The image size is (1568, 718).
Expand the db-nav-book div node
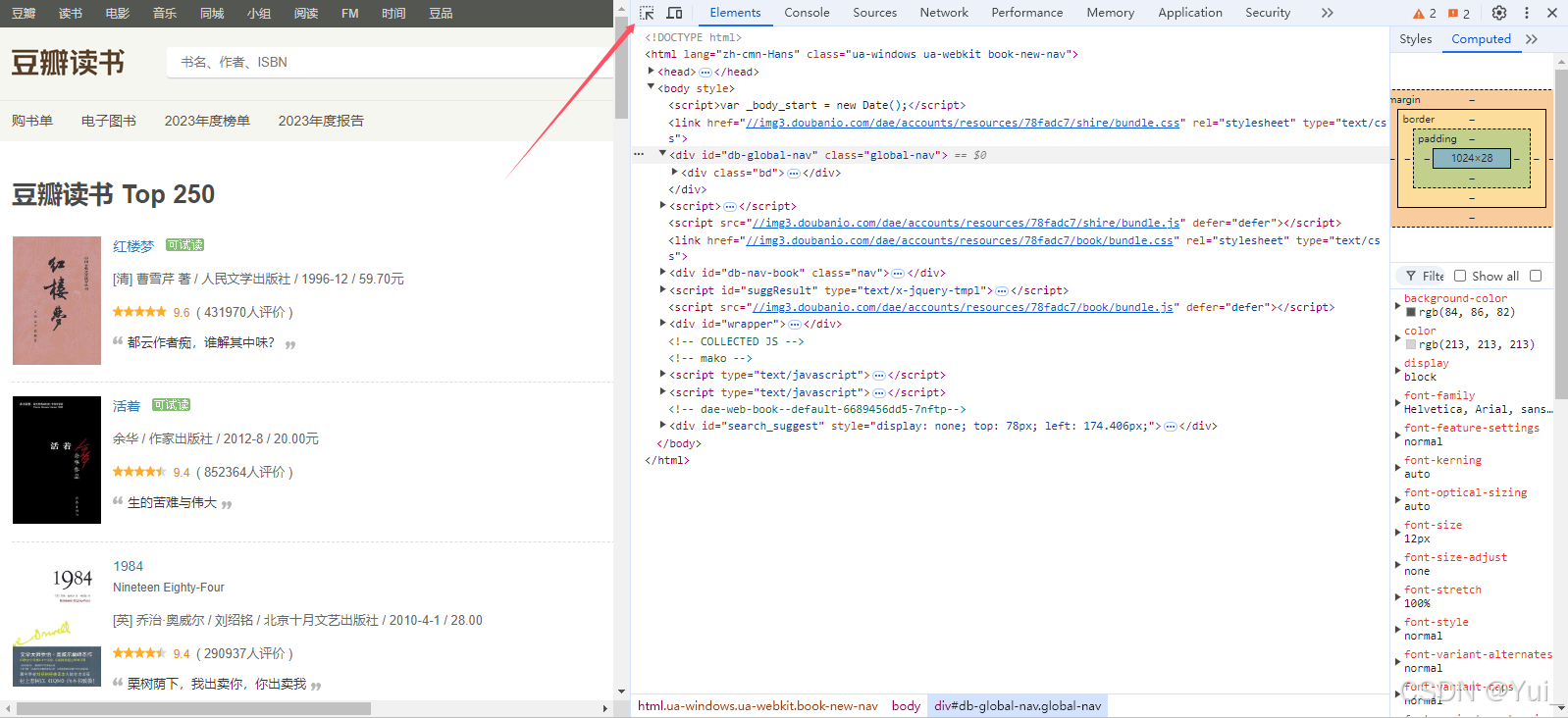pos(662,272)
